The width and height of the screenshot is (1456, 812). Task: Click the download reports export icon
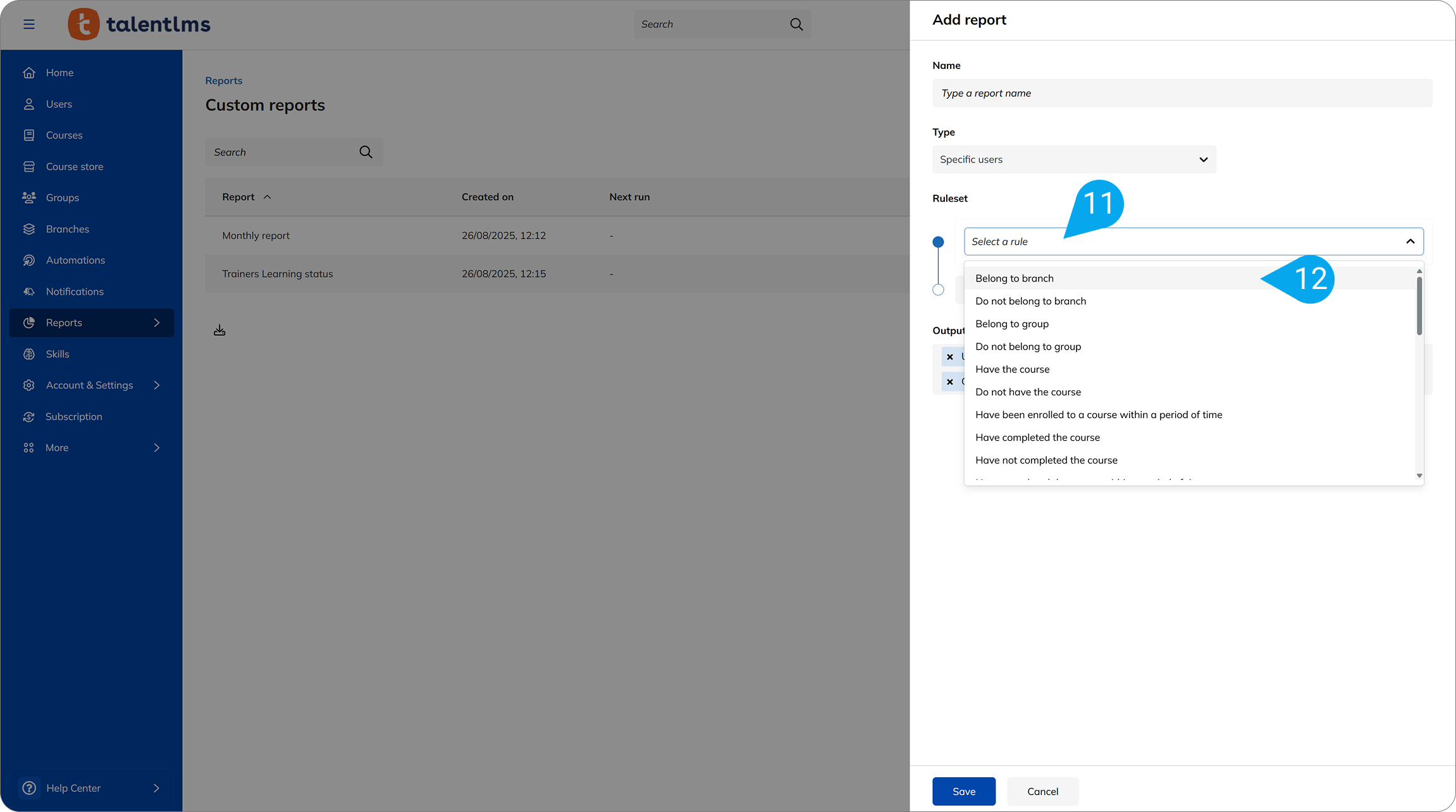point(219,329)
